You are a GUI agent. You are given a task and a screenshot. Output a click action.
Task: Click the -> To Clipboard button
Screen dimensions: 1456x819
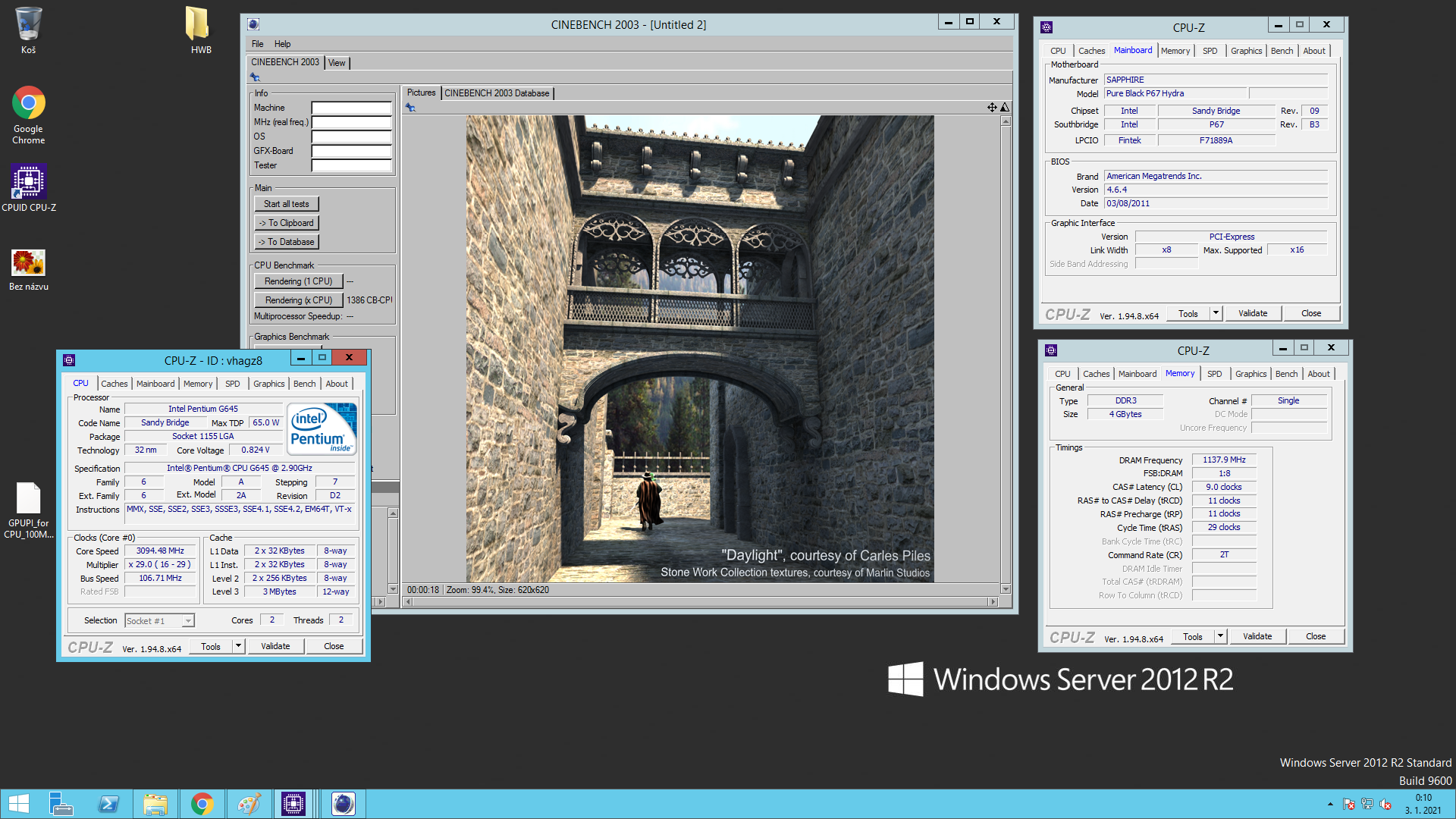click(287, 223)
